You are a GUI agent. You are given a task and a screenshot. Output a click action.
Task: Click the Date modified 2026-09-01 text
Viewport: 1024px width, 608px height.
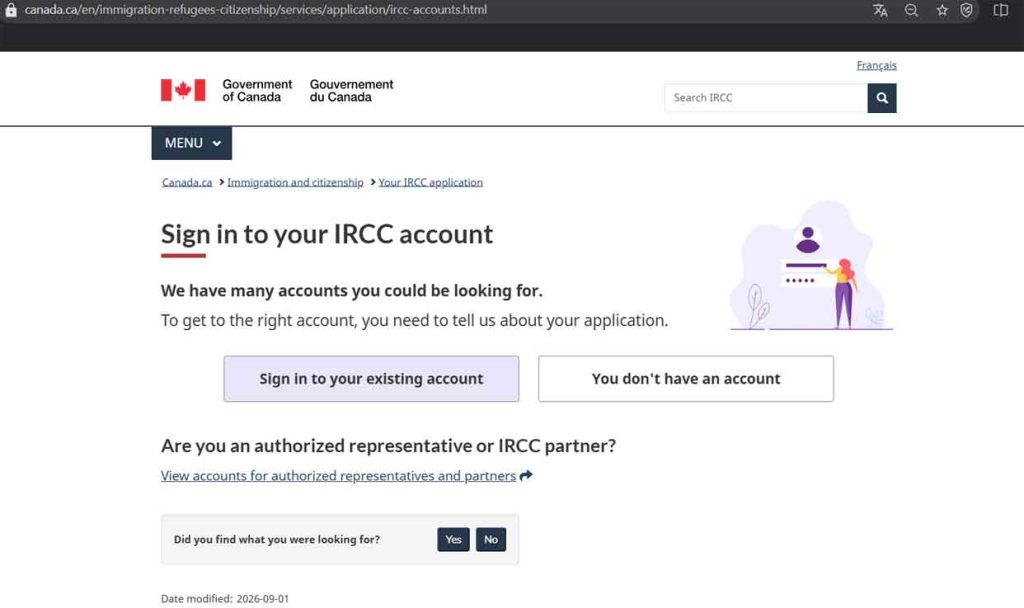click(x=225, y=599)
